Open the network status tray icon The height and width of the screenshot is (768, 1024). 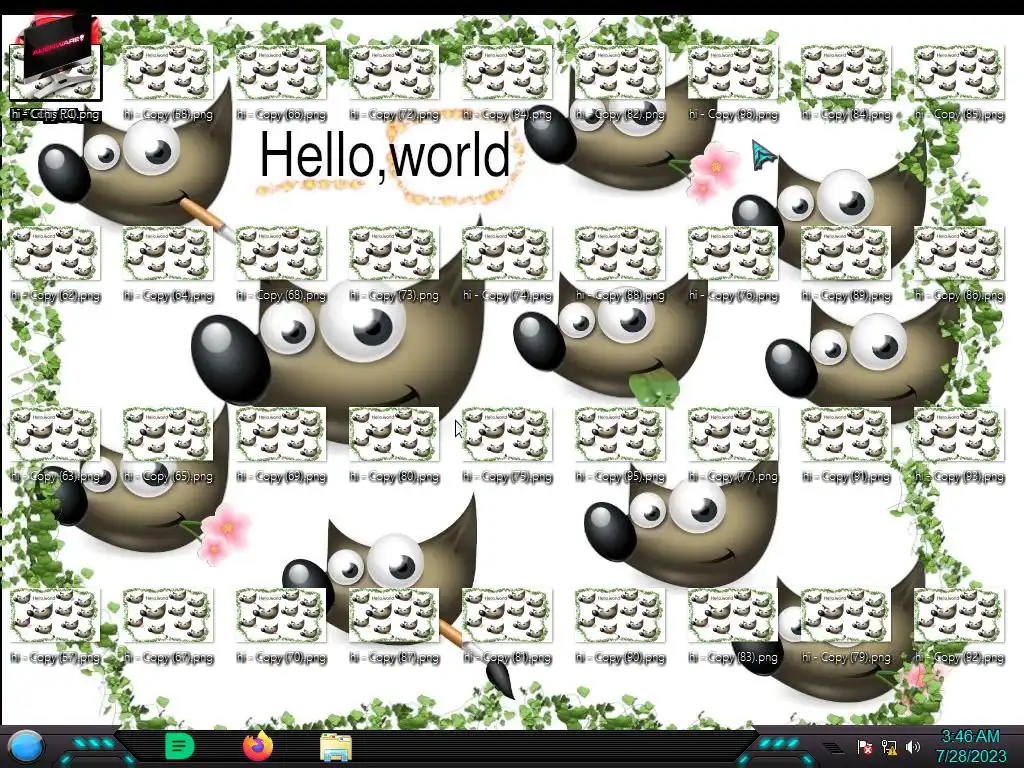coord(889,747)
